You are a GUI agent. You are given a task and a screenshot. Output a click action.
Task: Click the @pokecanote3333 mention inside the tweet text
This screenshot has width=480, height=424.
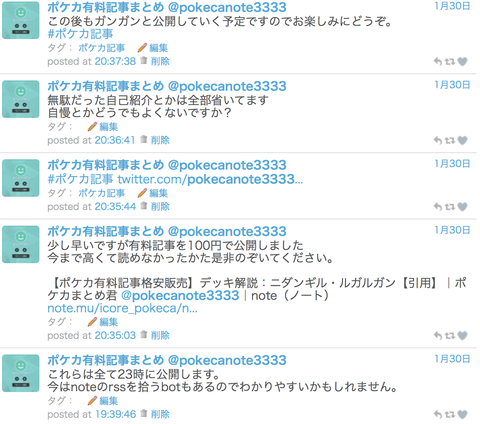(x=180, y=296)
